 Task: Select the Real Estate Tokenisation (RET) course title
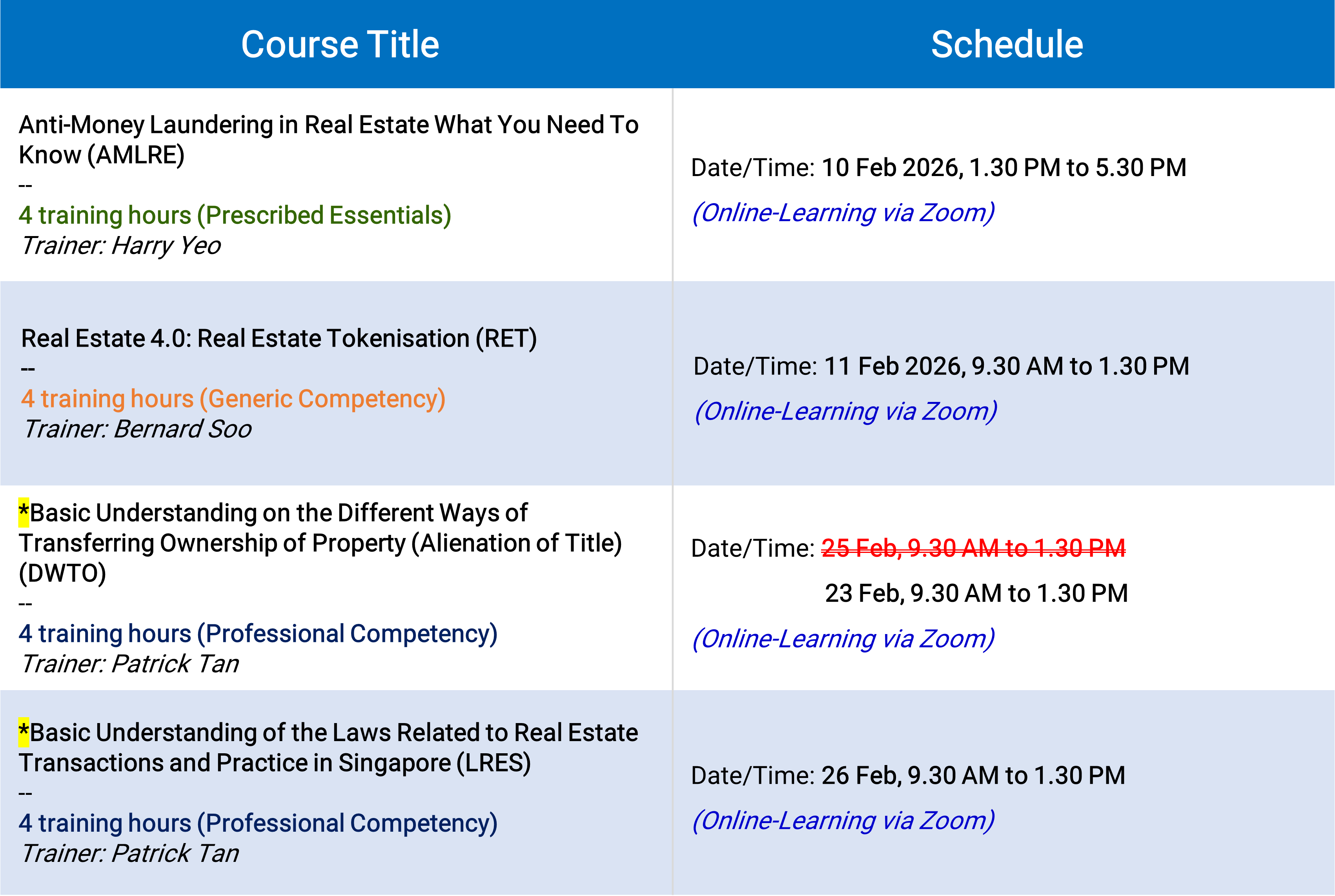[279, 338]
